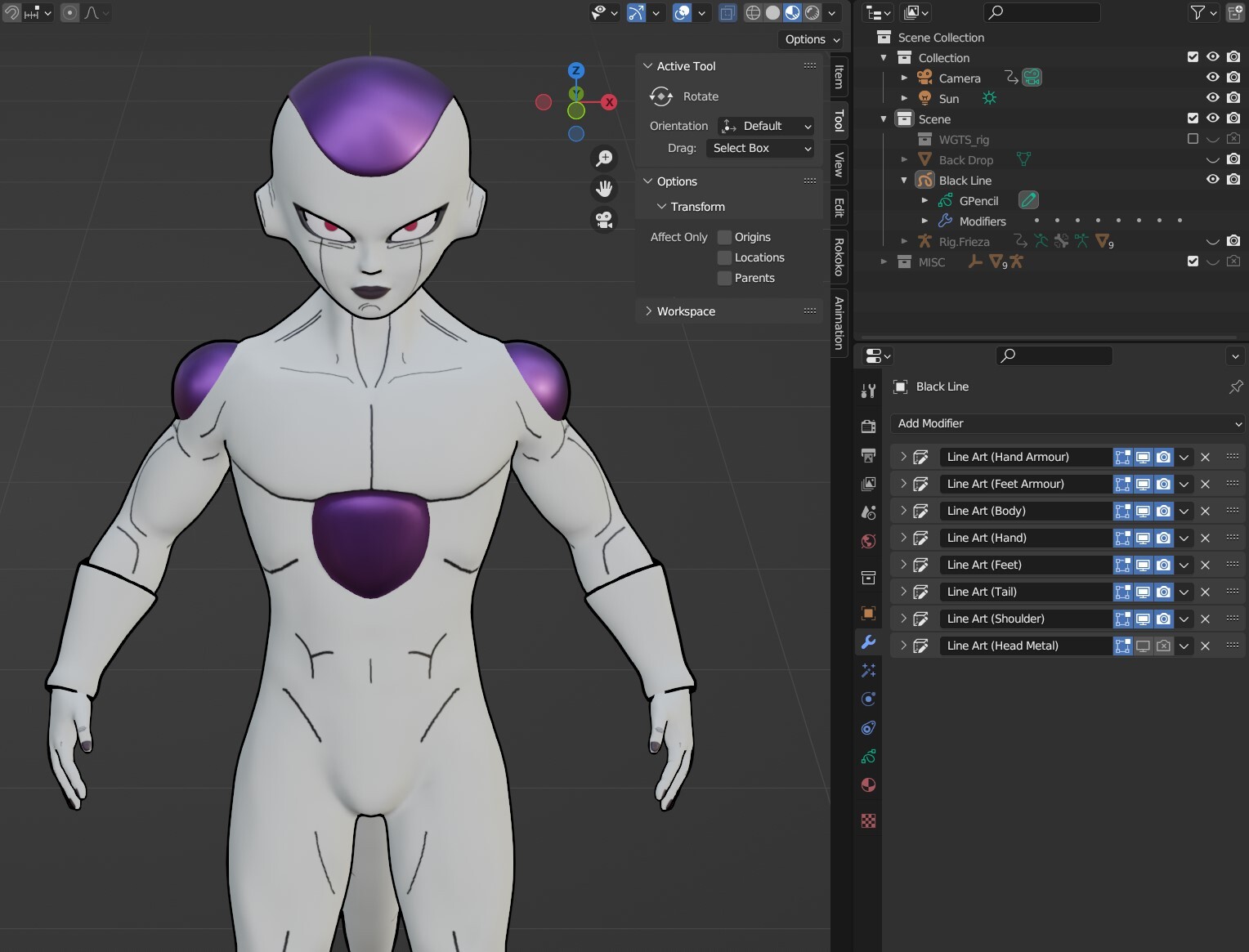Expand the Workspace panel
The image size is (1249, 952).
648,311
